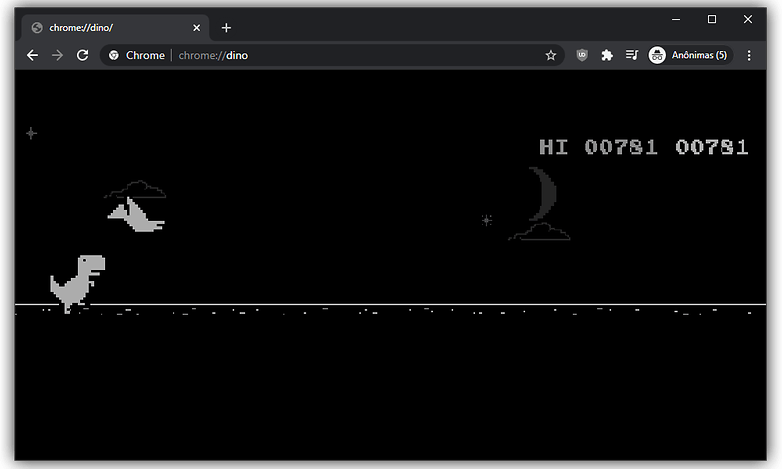This screenshot has width=782, height=469.
Task: Open the media control playlist icon
Action: (x=632, y=55)
